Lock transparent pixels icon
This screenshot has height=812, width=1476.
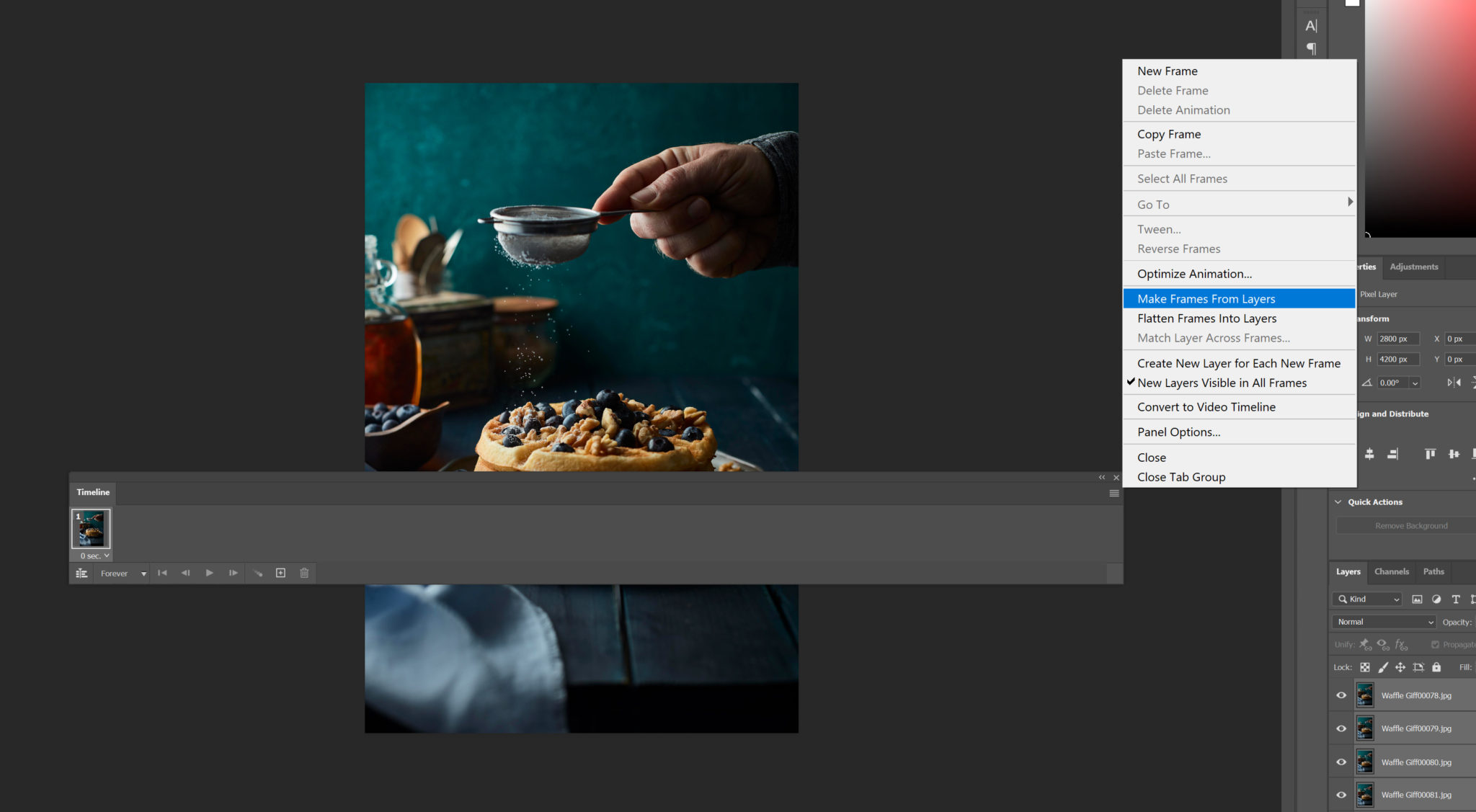click(x=1365, y=667)
